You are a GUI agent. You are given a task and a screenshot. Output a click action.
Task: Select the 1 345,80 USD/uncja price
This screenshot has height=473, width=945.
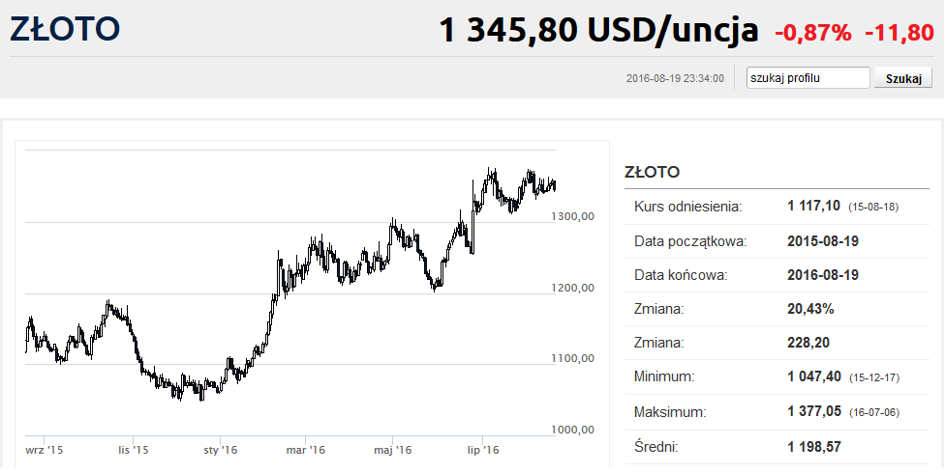click(x=598, y=30)
